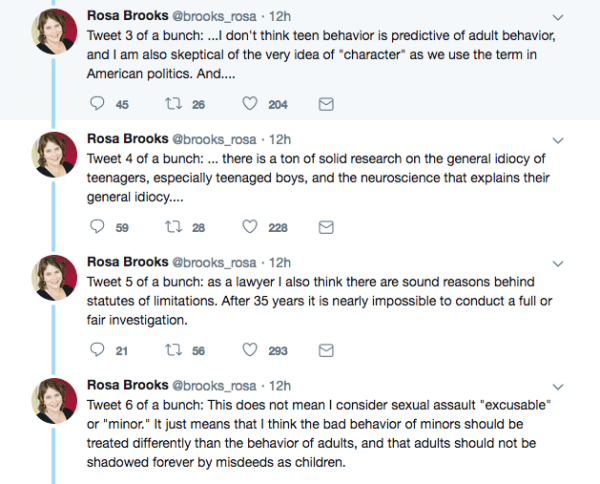Reply to Tweet 5 about statutes of limitations

97,350
